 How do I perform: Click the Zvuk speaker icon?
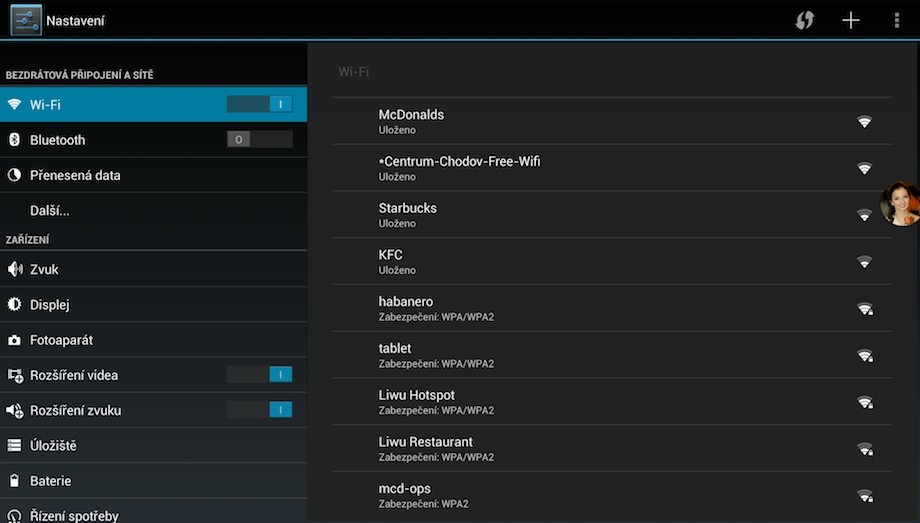(14, 269)
